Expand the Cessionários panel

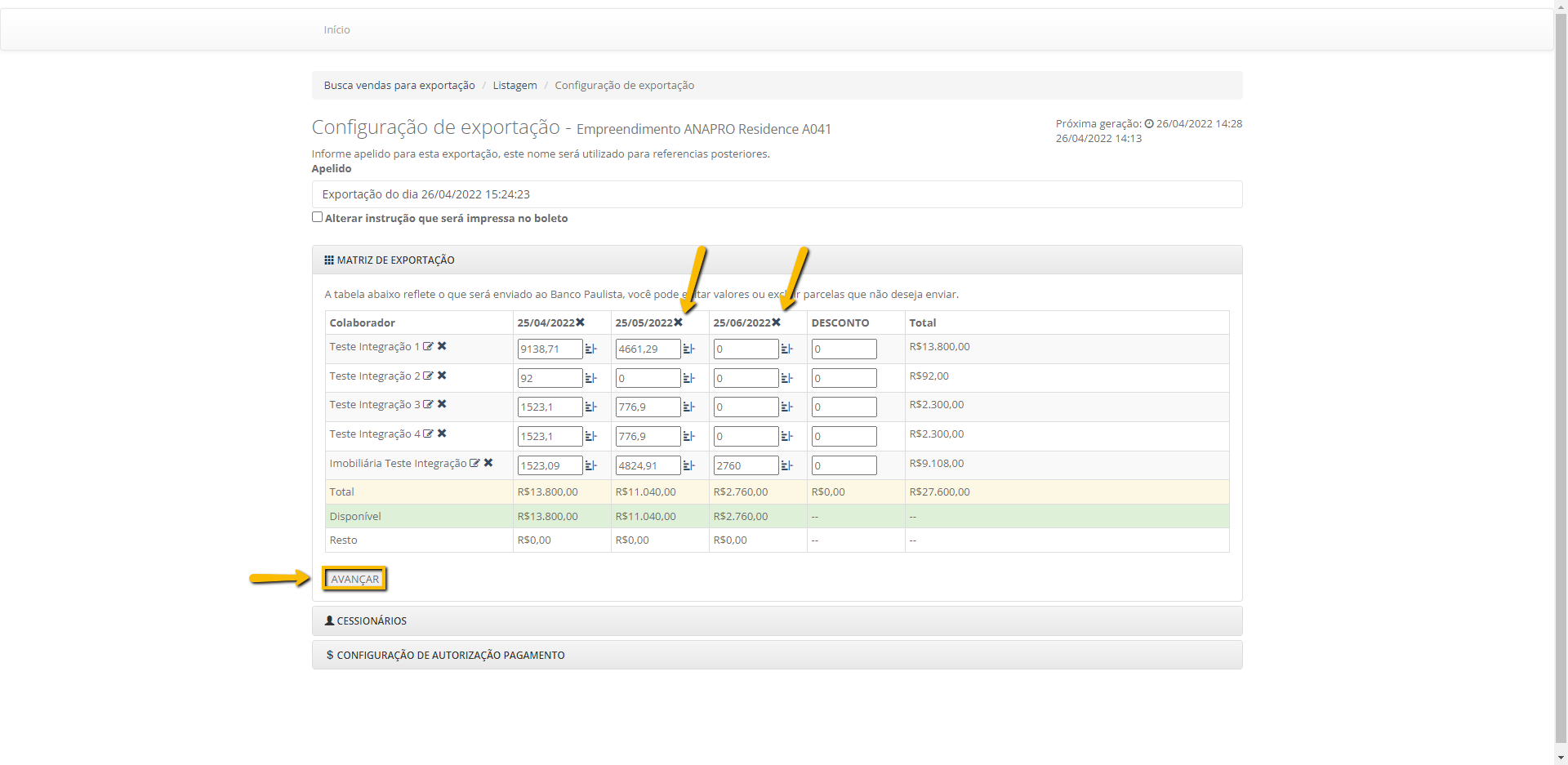(x=372, y=621)
